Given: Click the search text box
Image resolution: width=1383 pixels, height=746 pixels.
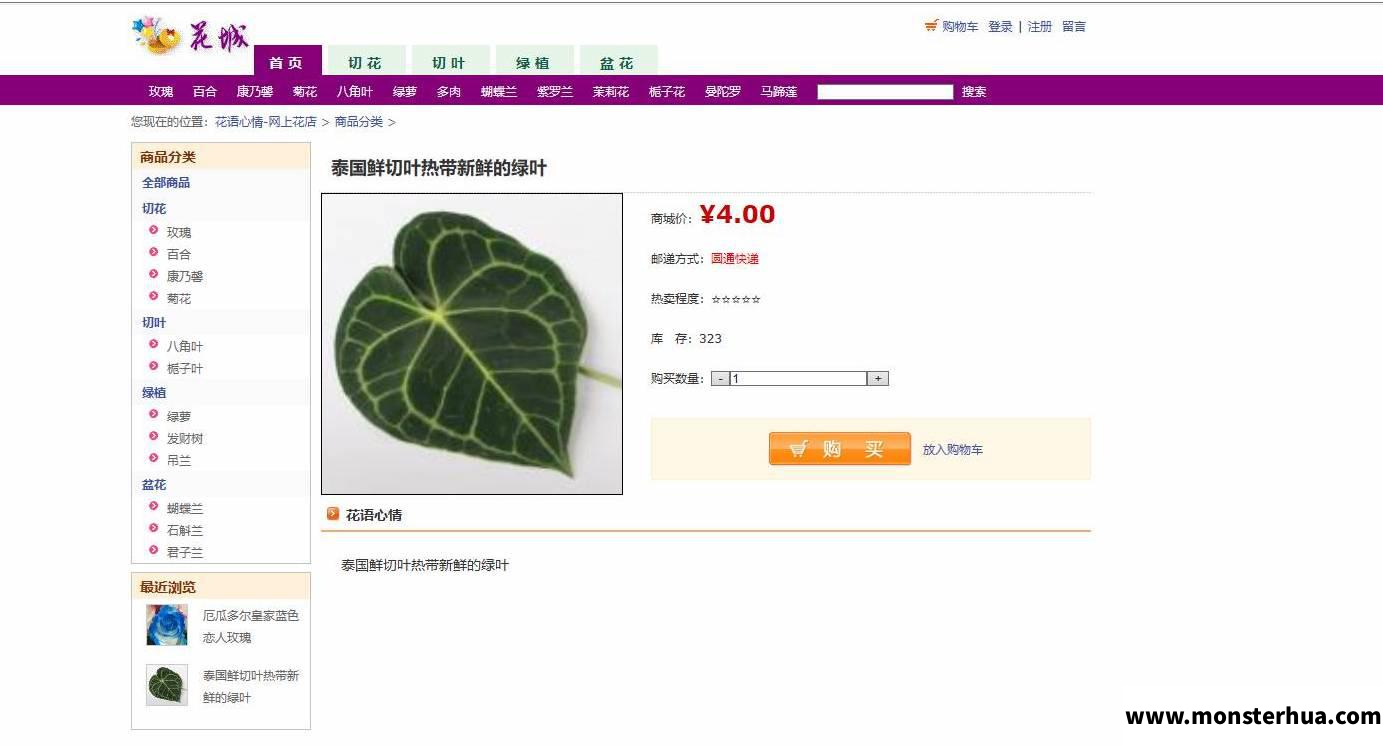Looking at the screenshot, I should coord(885,92).
